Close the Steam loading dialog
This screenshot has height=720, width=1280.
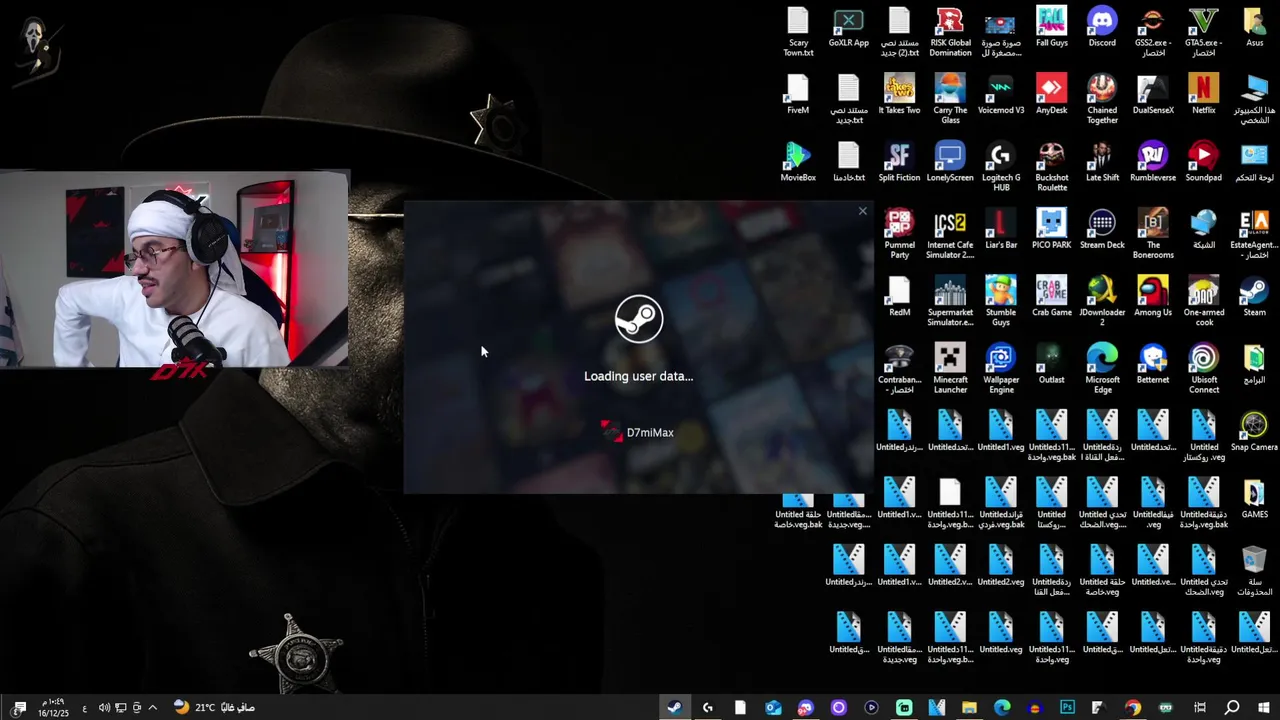tap(862, 211)
